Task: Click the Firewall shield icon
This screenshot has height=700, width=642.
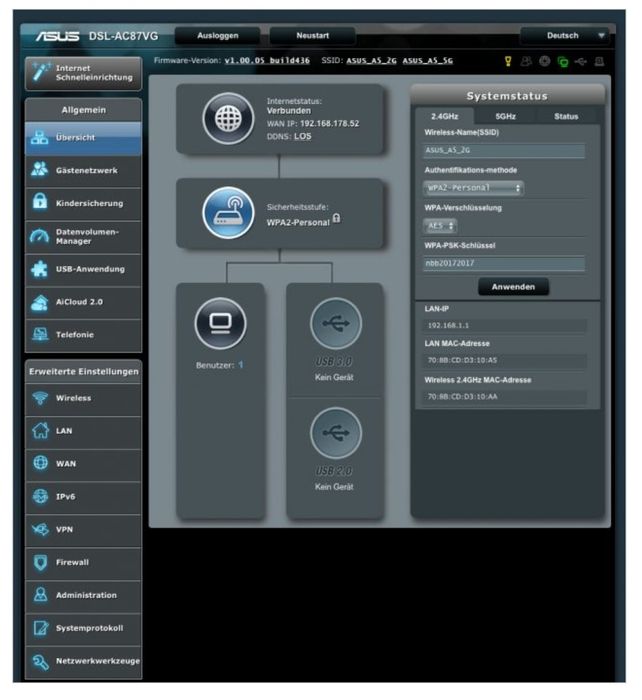Action: [40, 562]
